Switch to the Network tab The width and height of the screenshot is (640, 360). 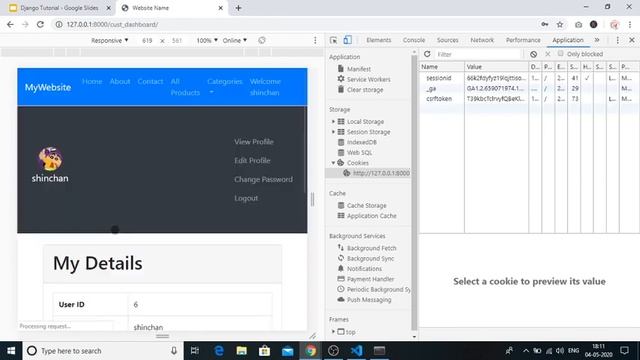tap(482, 40)
